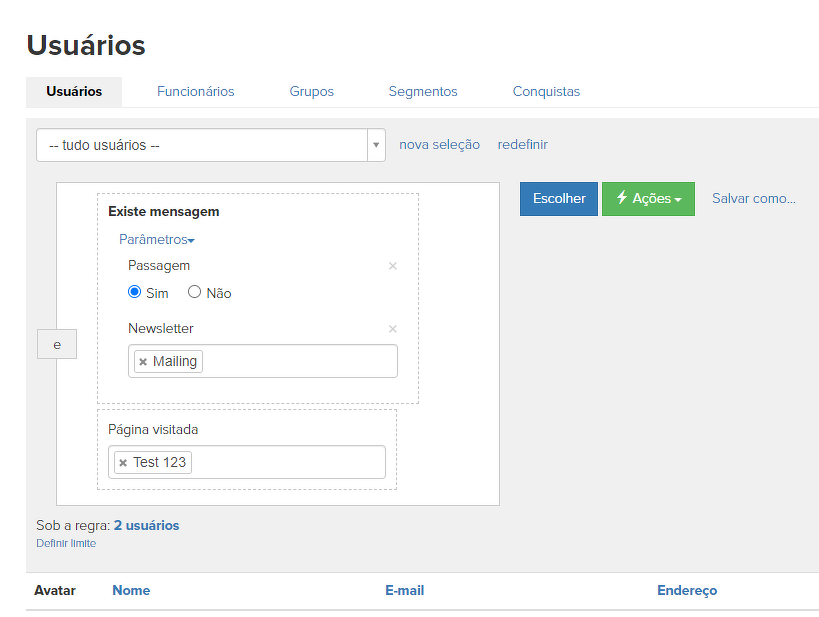Open the Conquistas tab
This screenshot has height=617, width=819.
[546, 92]
